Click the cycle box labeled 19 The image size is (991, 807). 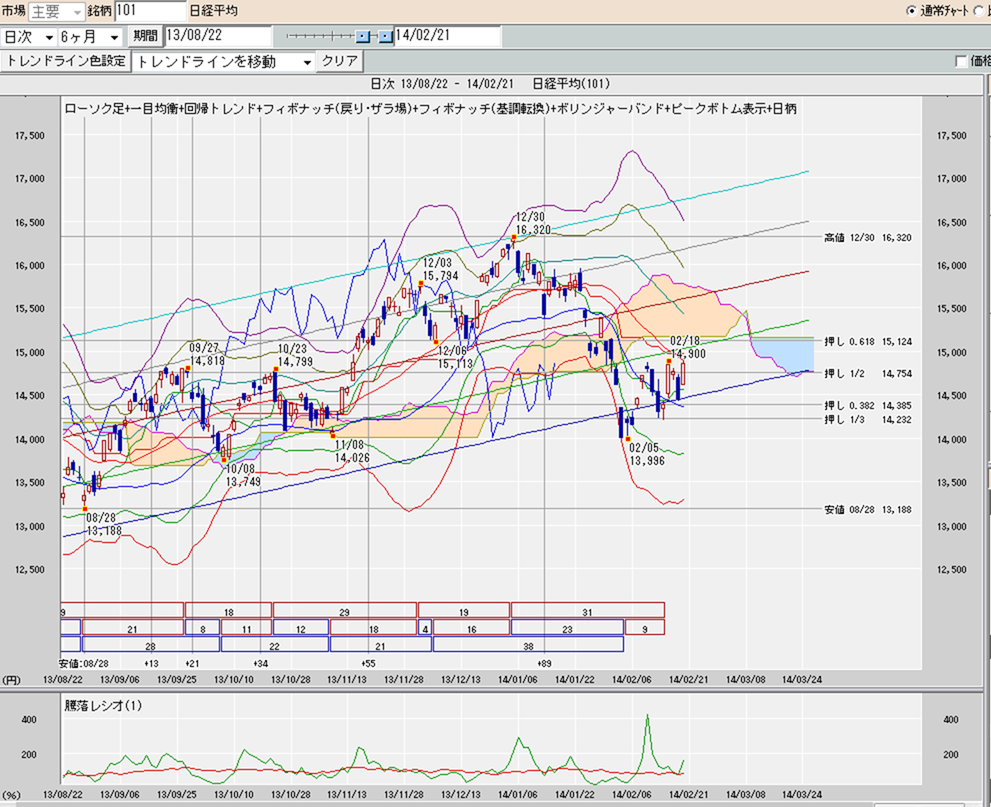(463, 610)
